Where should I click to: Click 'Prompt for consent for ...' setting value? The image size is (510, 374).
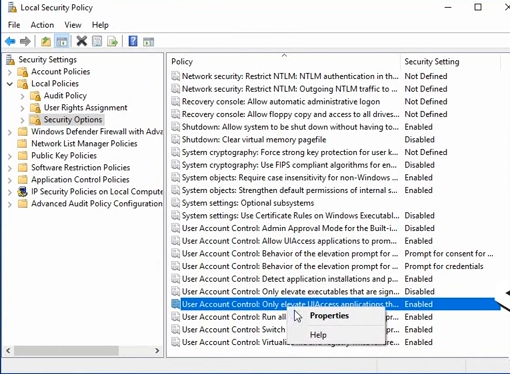click(x=449, y=254)
